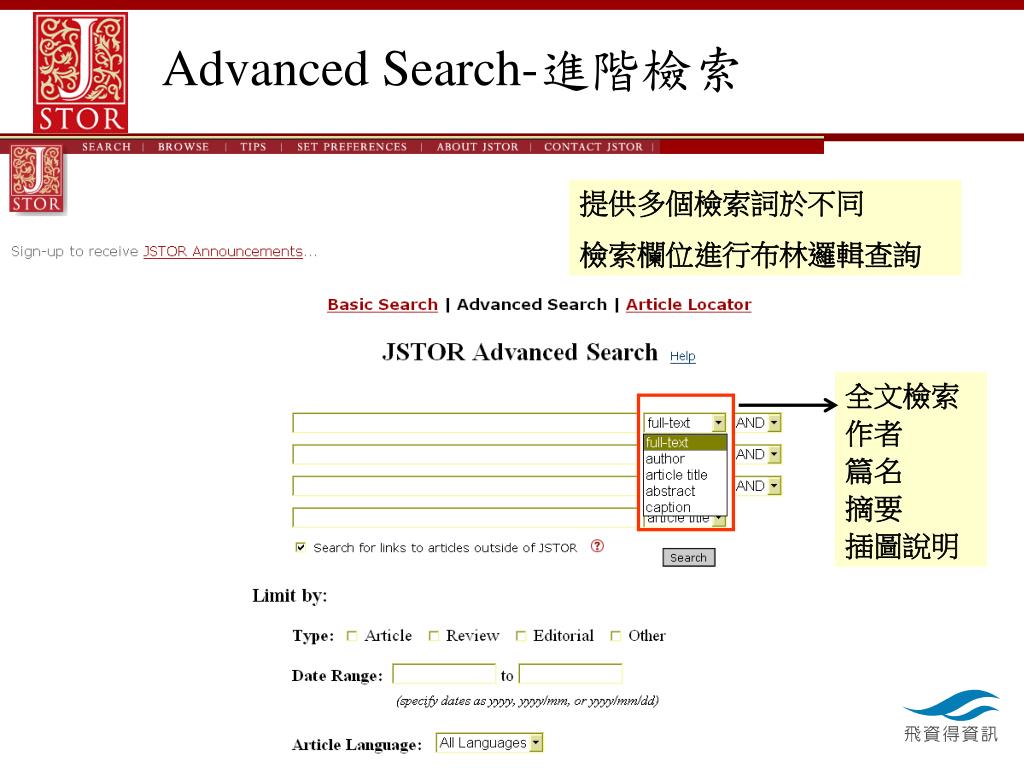Check the Other type checkbox
Viewport: 1024px width, 768px height.
coord(615,635)
